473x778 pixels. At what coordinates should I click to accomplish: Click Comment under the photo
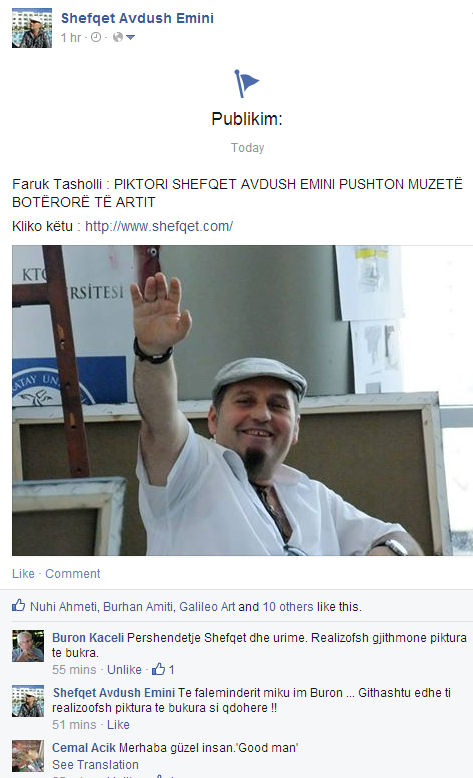tap(72, 574)
